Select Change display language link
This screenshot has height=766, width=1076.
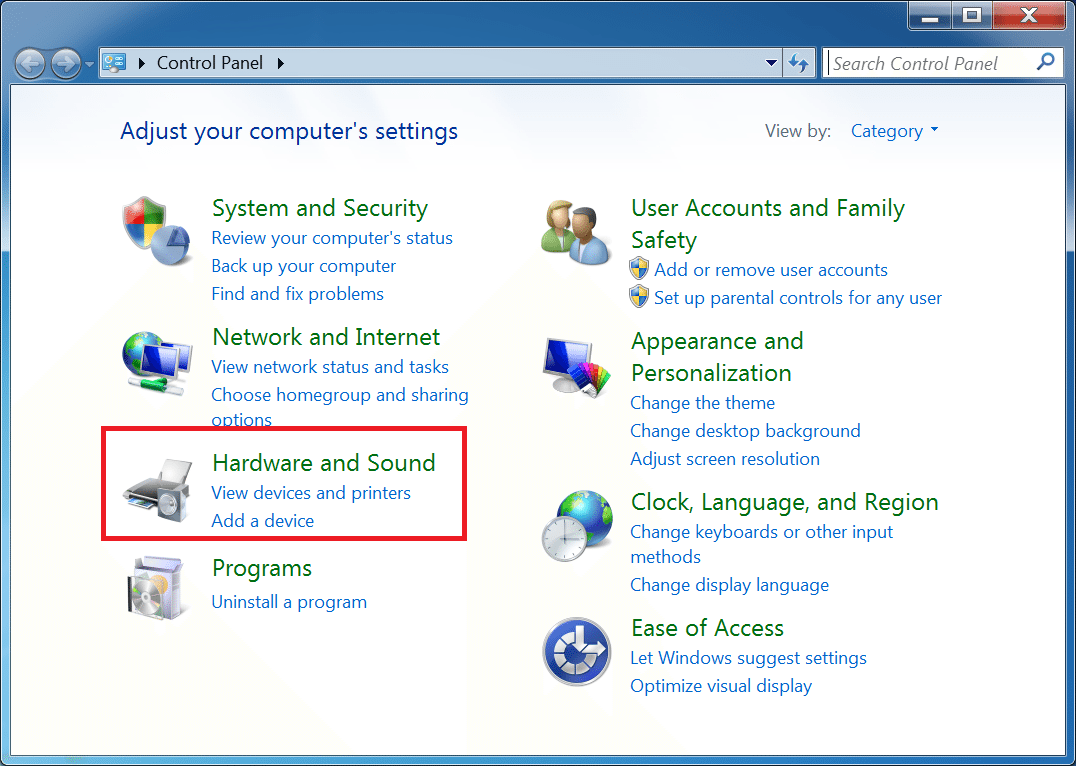pos(729,585)
